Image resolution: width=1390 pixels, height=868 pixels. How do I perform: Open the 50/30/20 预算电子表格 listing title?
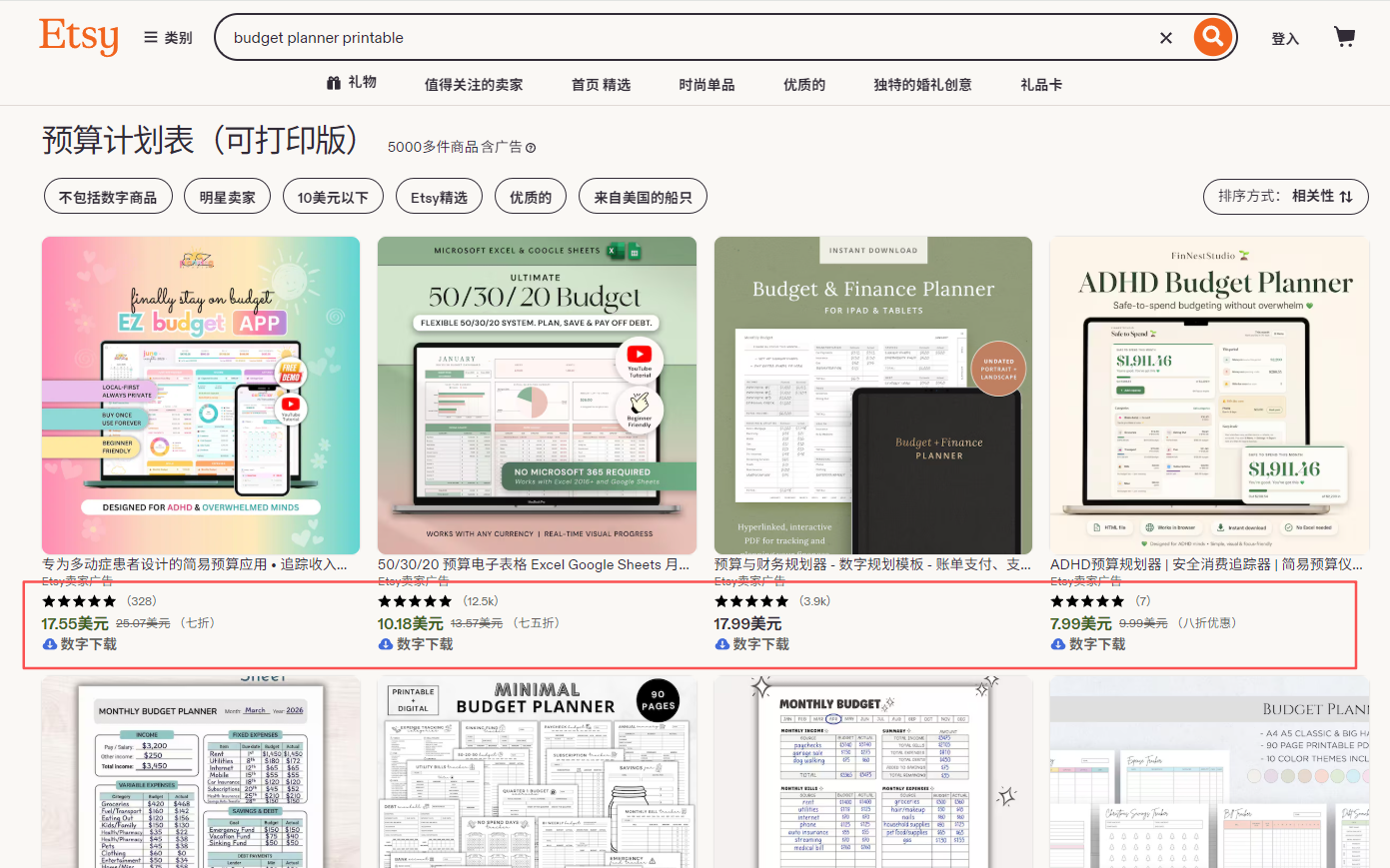tap(534, 564)
